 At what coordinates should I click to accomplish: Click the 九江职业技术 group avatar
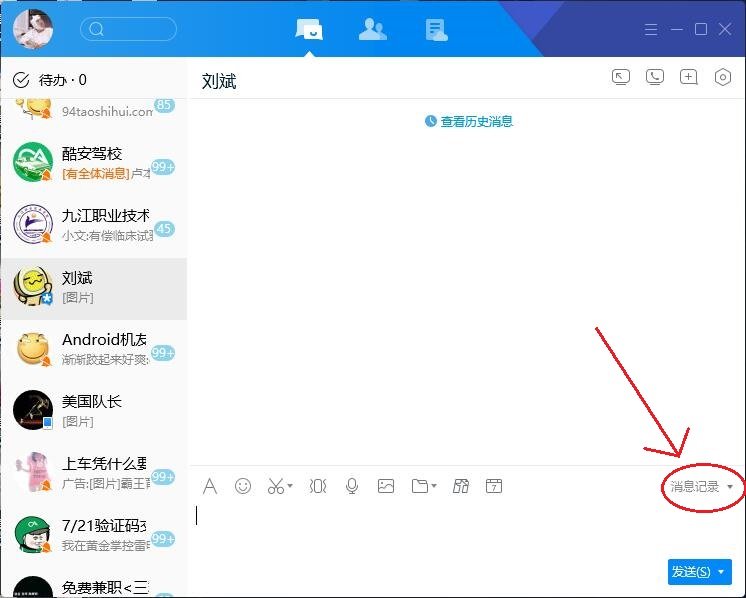coord(32,224)
